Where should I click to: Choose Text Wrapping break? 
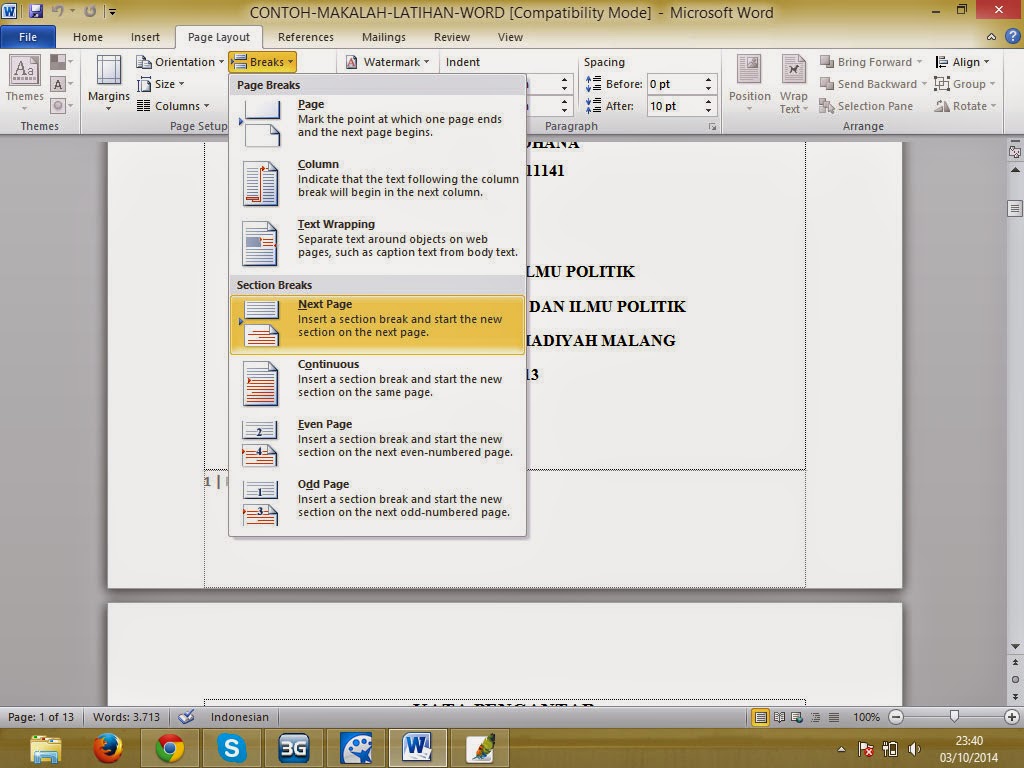point(377,244)
